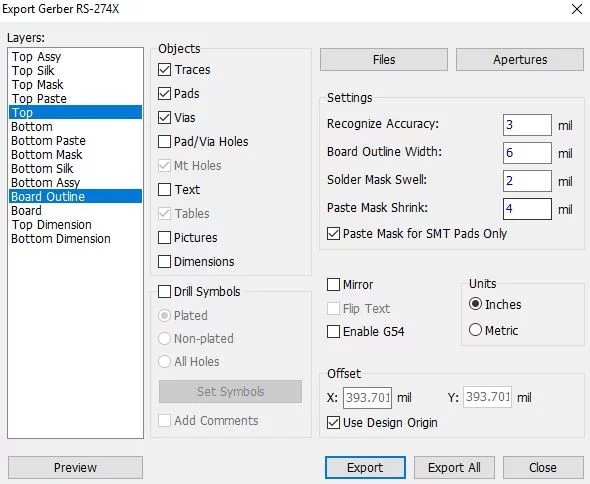590x484 pixels.
Task: Open the Files button
Action: [x=384, y=59]
